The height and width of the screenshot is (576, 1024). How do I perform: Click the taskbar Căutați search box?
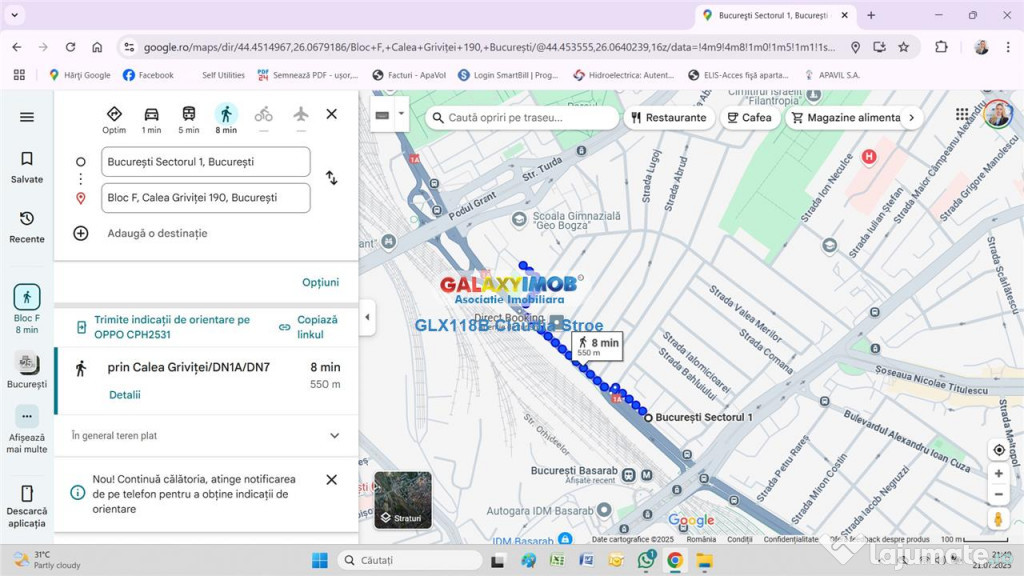(410, 560)
